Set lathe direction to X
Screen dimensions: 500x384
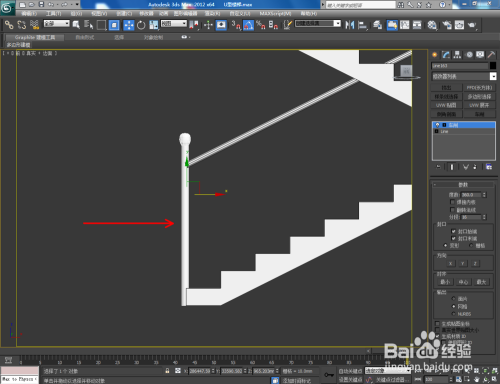tap(450, 264)
